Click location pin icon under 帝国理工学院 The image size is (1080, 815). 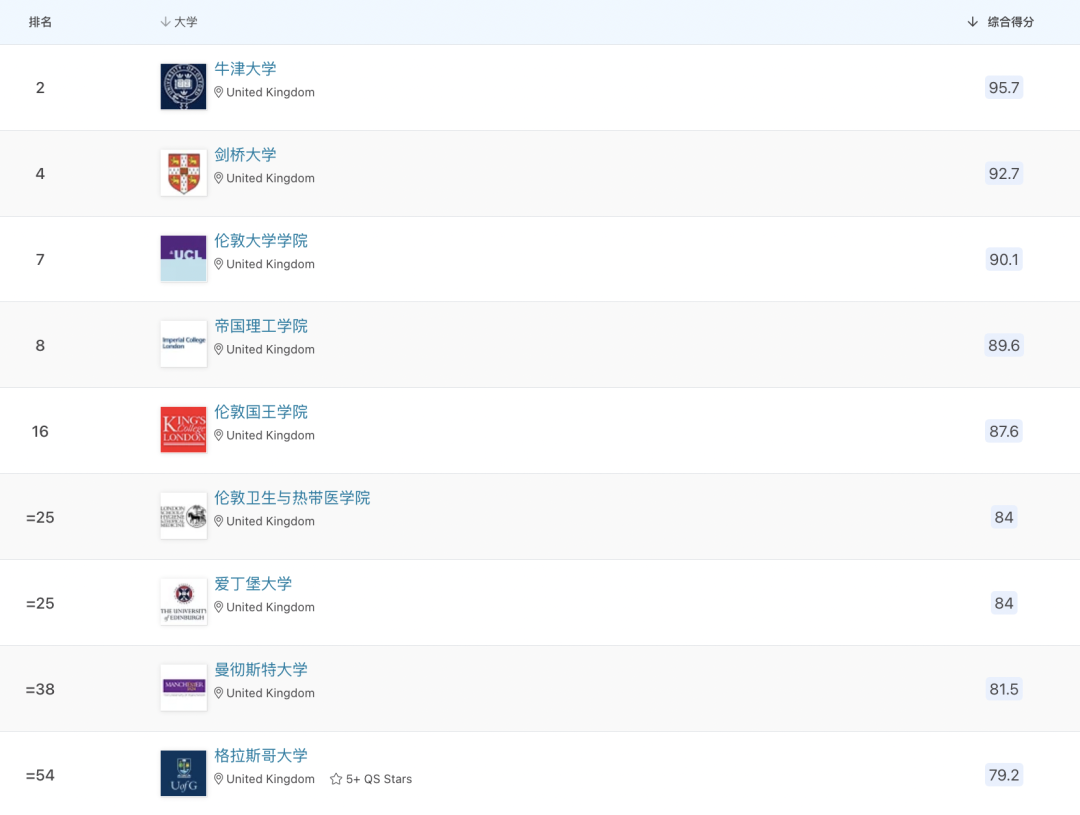218,349
